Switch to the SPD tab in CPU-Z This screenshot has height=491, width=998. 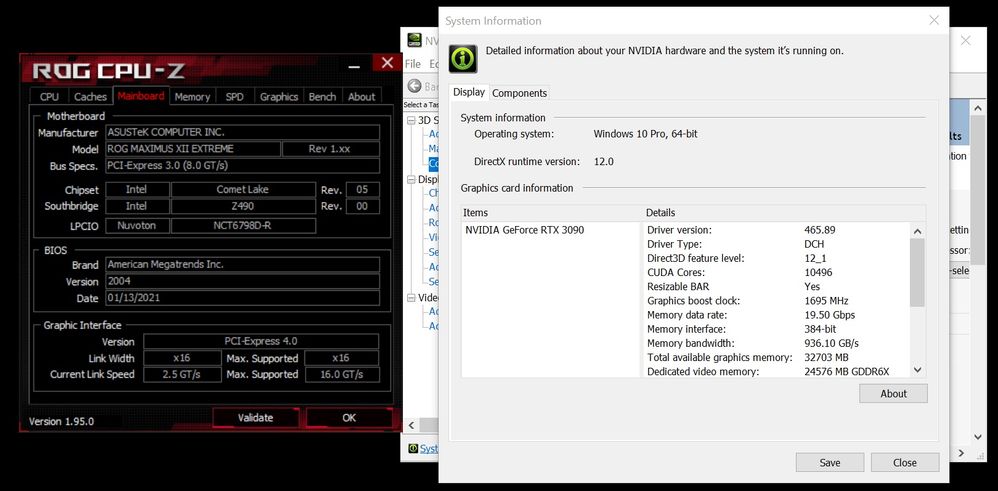(234, 97)
